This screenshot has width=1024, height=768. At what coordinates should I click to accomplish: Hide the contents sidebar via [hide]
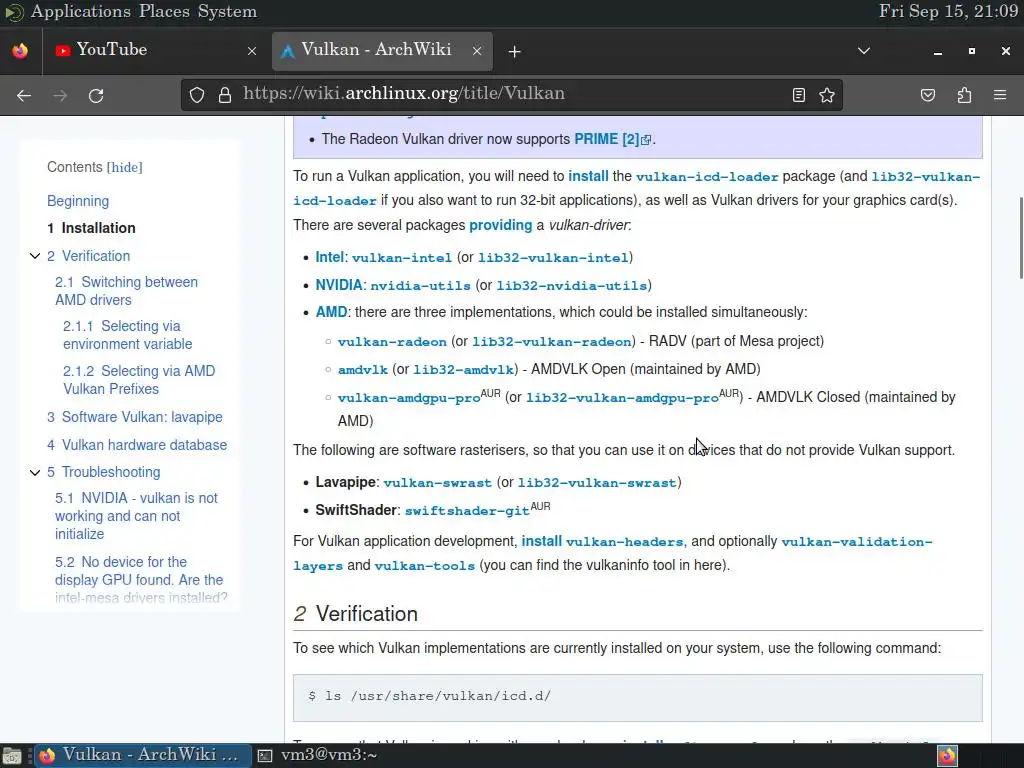(125, 167)
